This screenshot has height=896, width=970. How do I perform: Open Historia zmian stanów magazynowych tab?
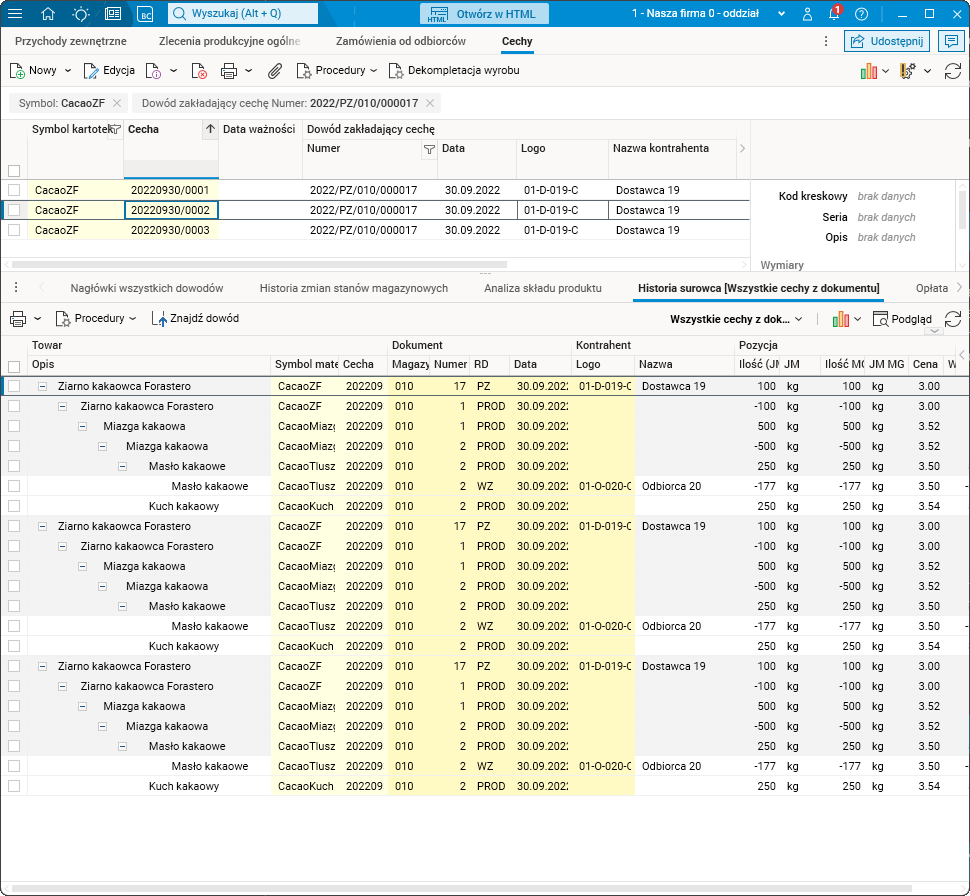point(353,288)
